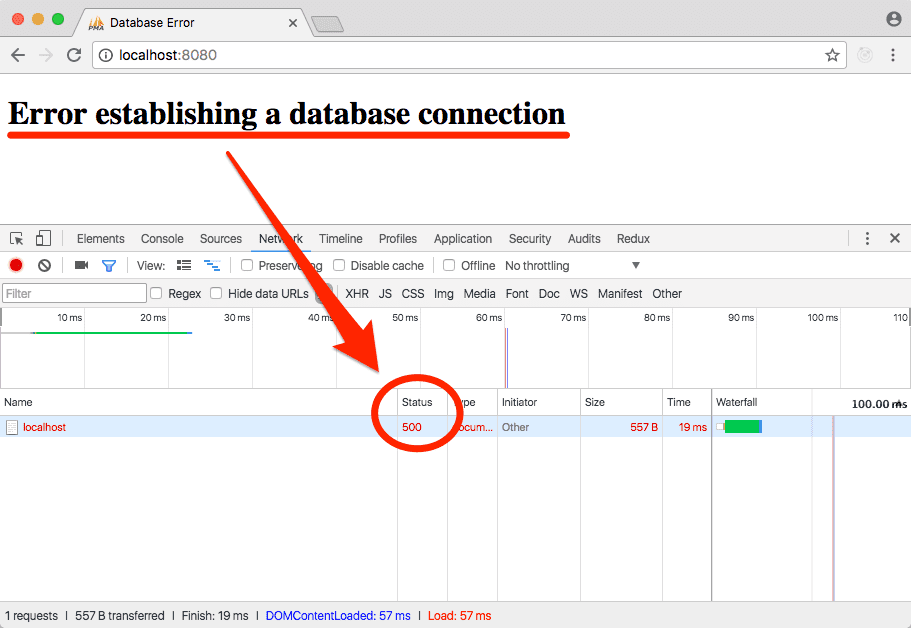Filter requests by Other
Image resolution: width=911 pixels, height=628 pixels.
coord(667,294)
